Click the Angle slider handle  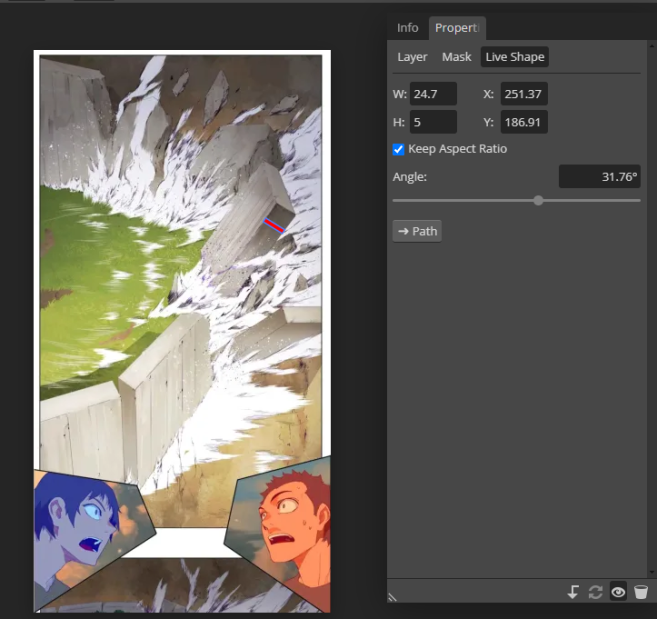538,200
